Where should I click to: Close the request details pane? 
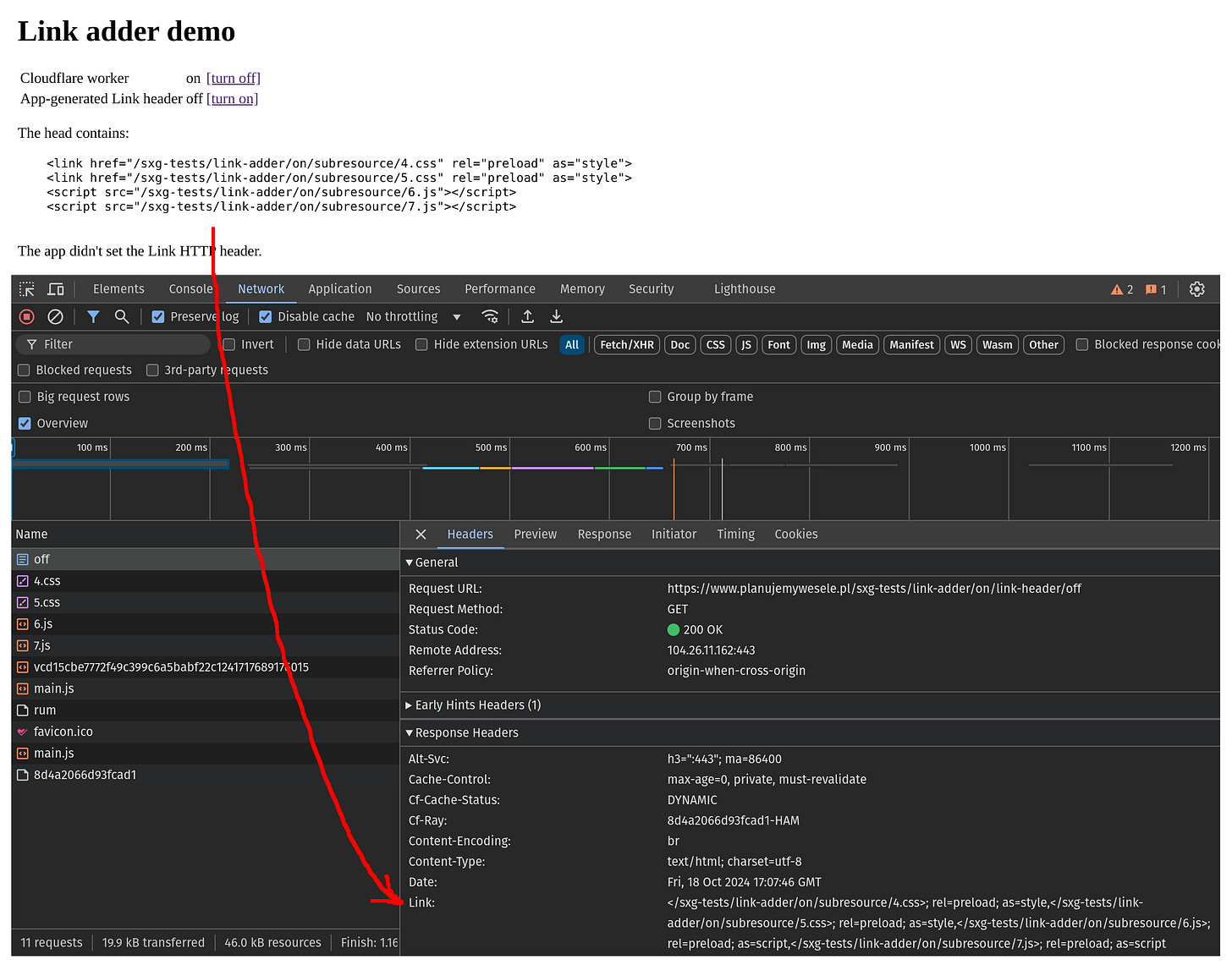coord(421,535)
